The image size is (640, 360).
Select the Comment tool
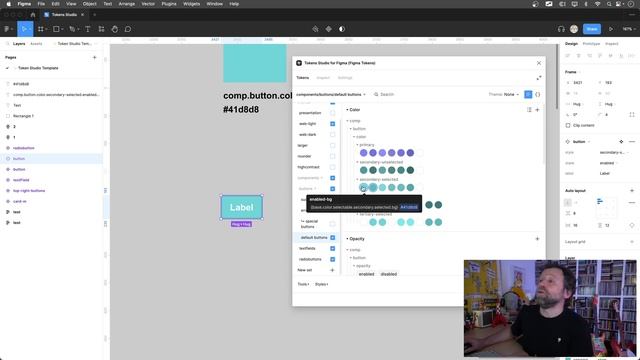coord(128,29)
